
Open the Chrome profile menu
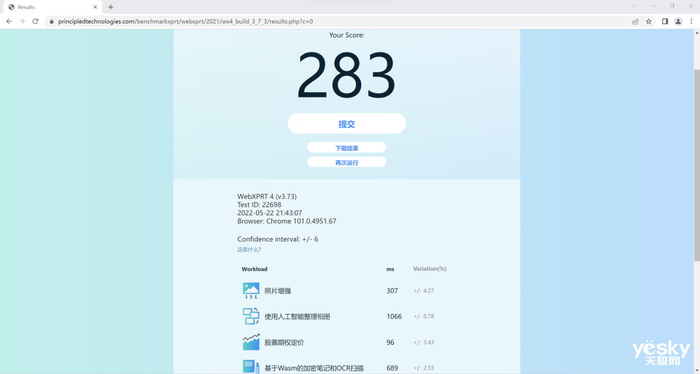678,21
